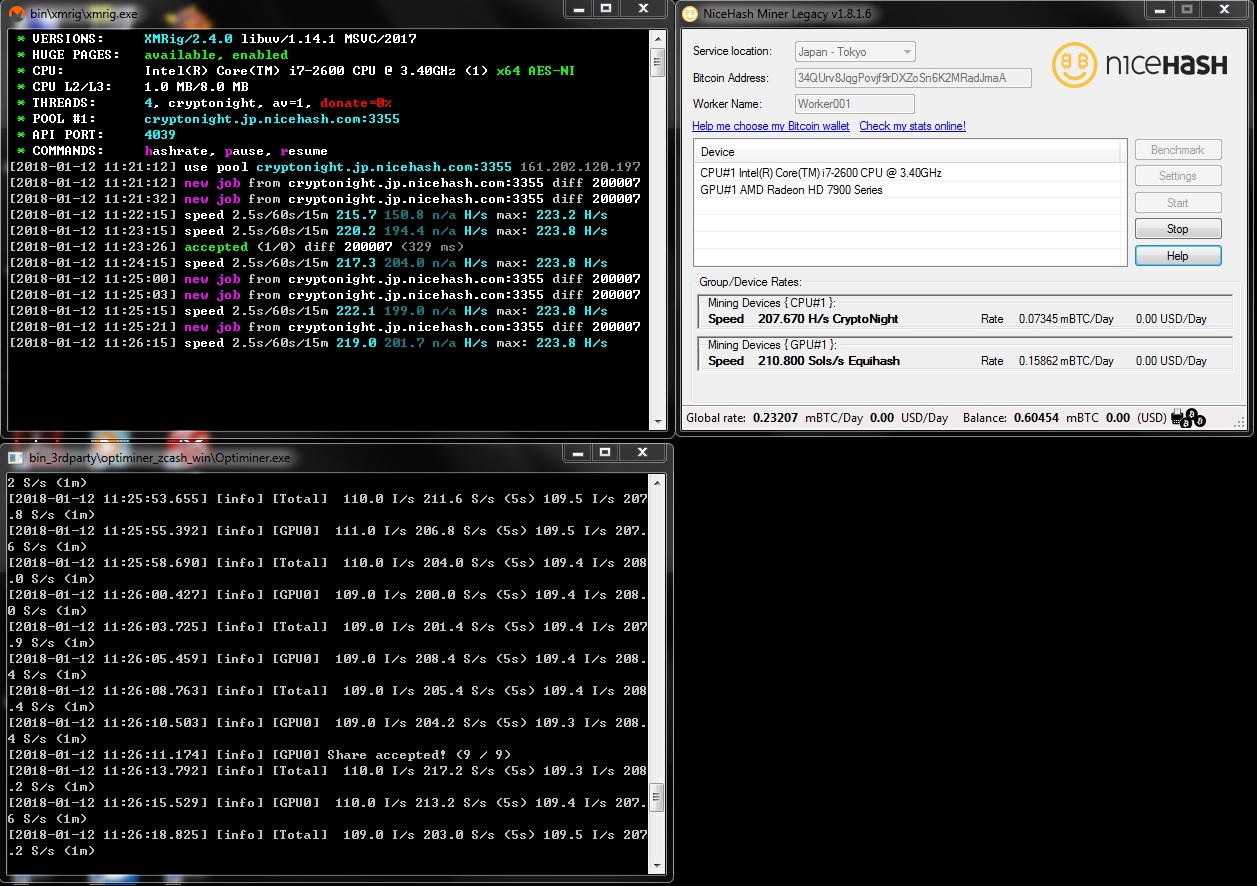The height and width of the screenshot is (886, 1257).
Task: Click the NiceHash Miner Legacy title bar icon
Action: pos(687,13)
